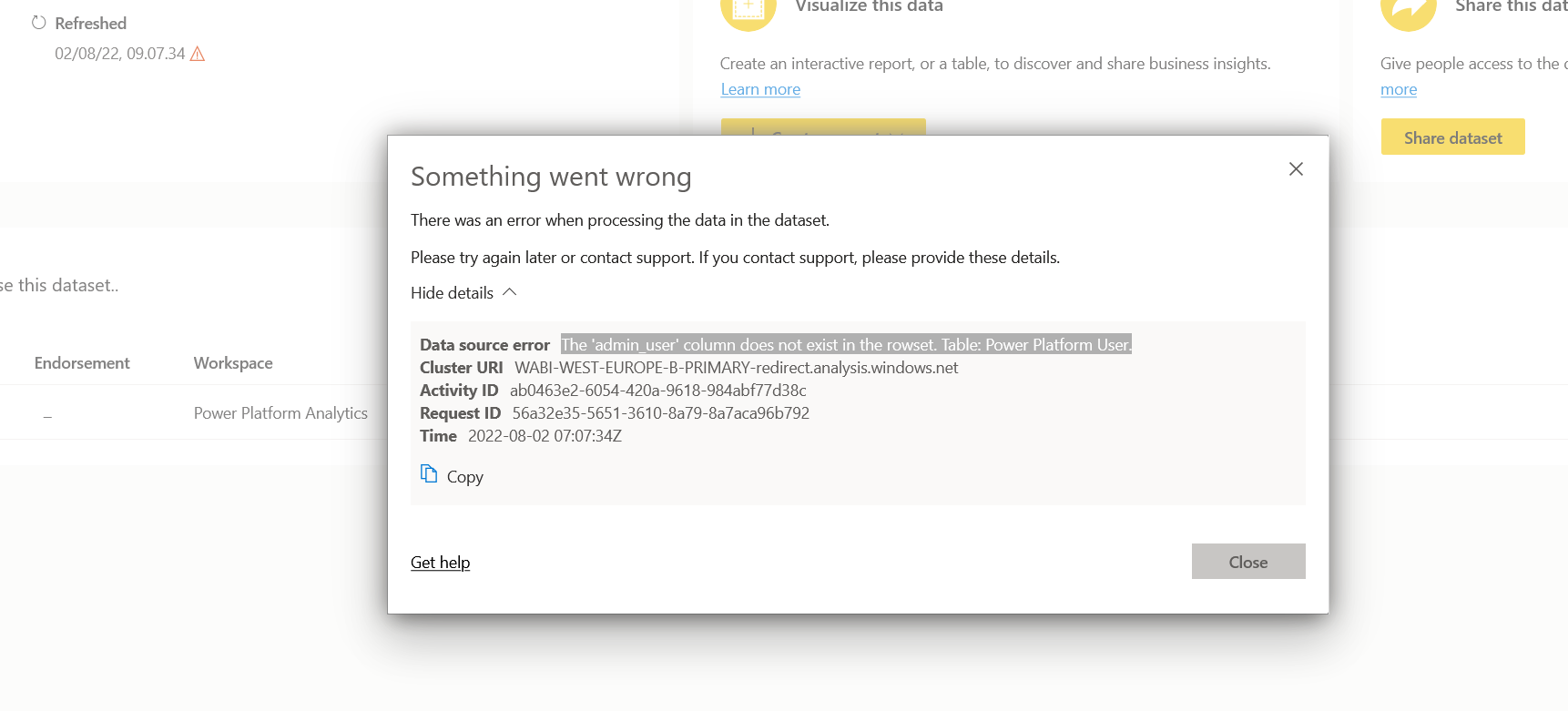Screen dimensions: 1568x711
Task: Click the Copy icon to copy error details
Action: tap(429, 473)
